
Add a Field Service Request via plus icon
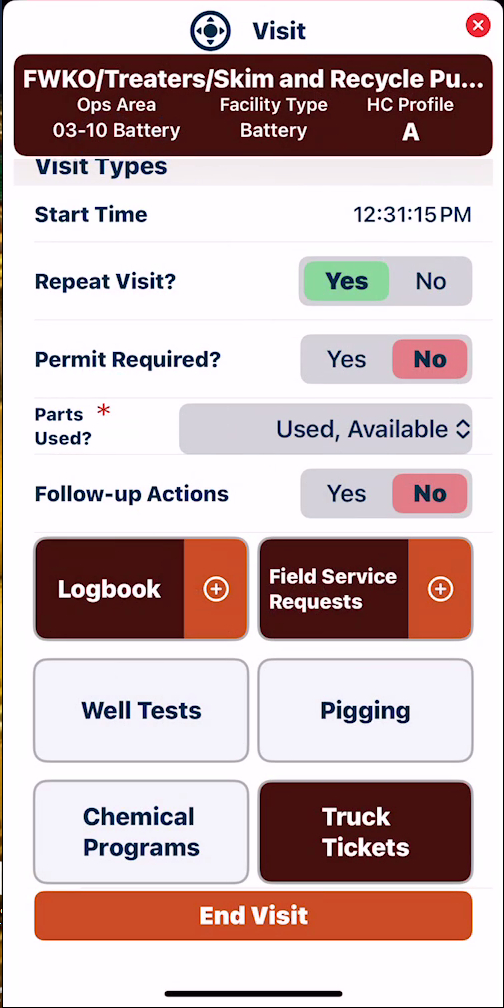click(x=440, y=589)
